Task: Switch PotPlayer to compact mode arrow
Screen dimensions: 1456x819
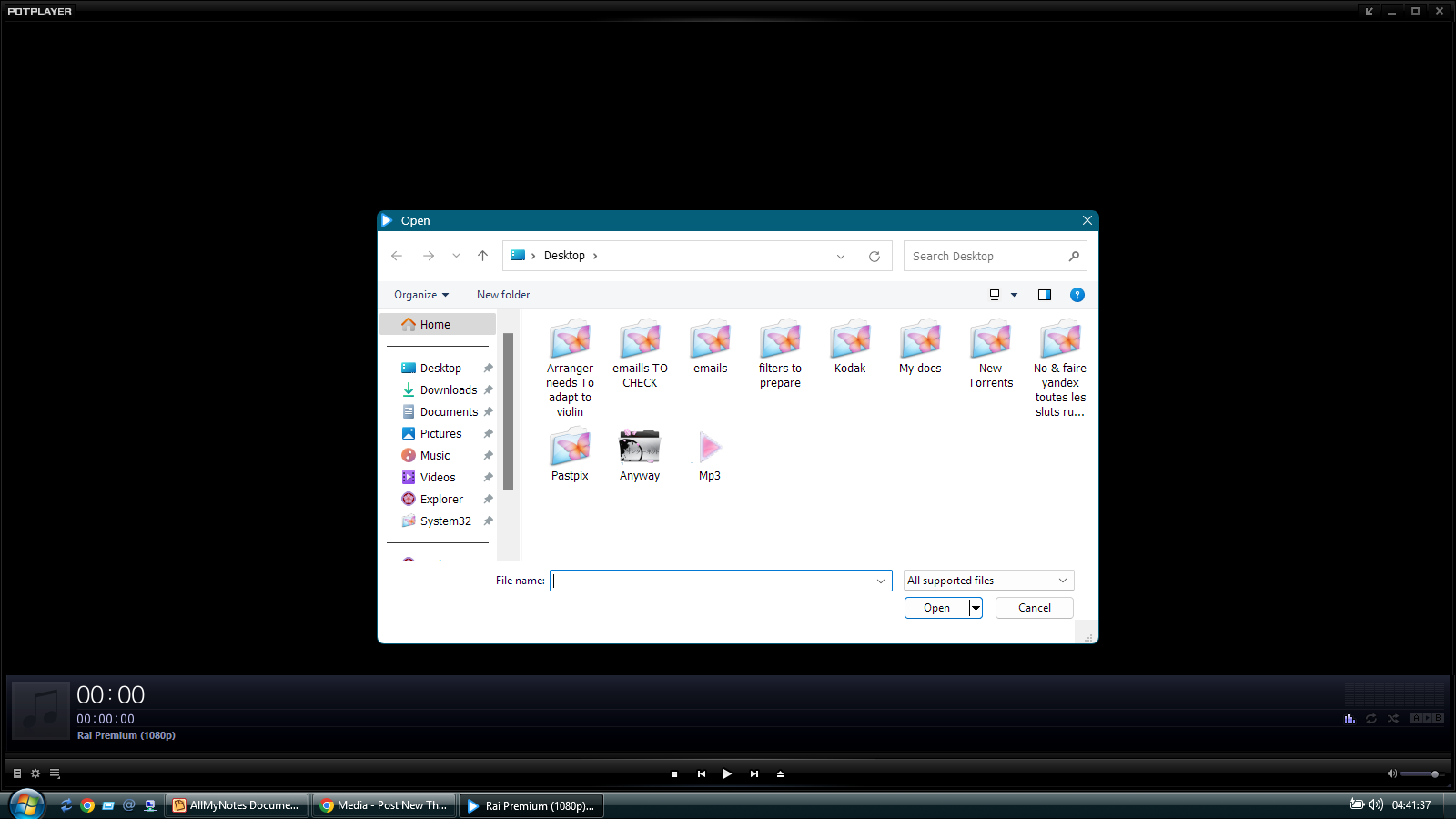Action: pyautogui.click(x=1369, y=11)
